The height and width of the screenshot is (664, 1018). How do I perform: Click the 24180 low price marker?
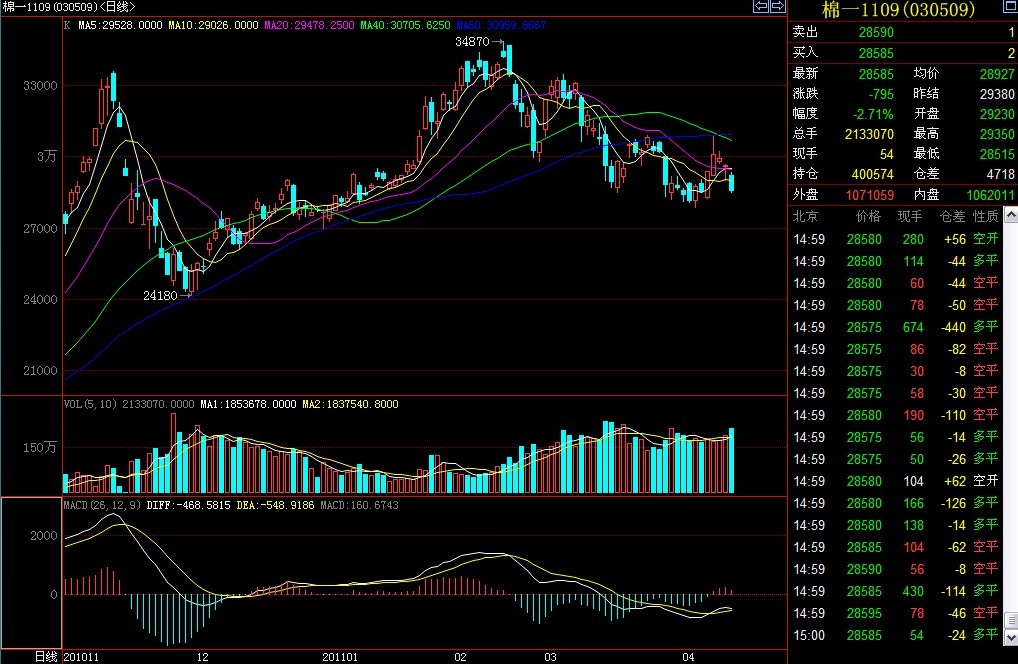[x=160, y=296]
